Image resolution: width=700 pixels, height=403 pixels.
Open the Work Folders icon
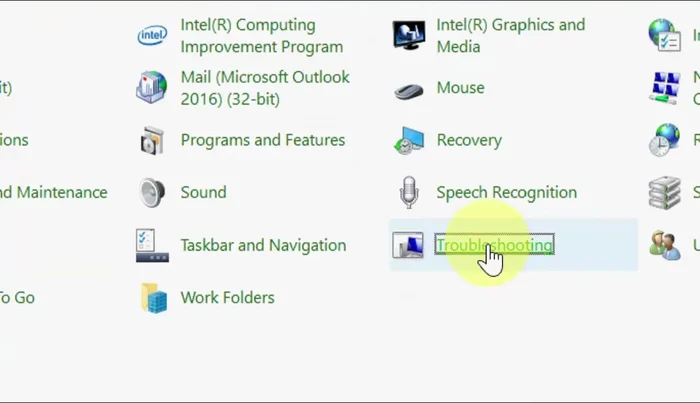click(152, 298)
